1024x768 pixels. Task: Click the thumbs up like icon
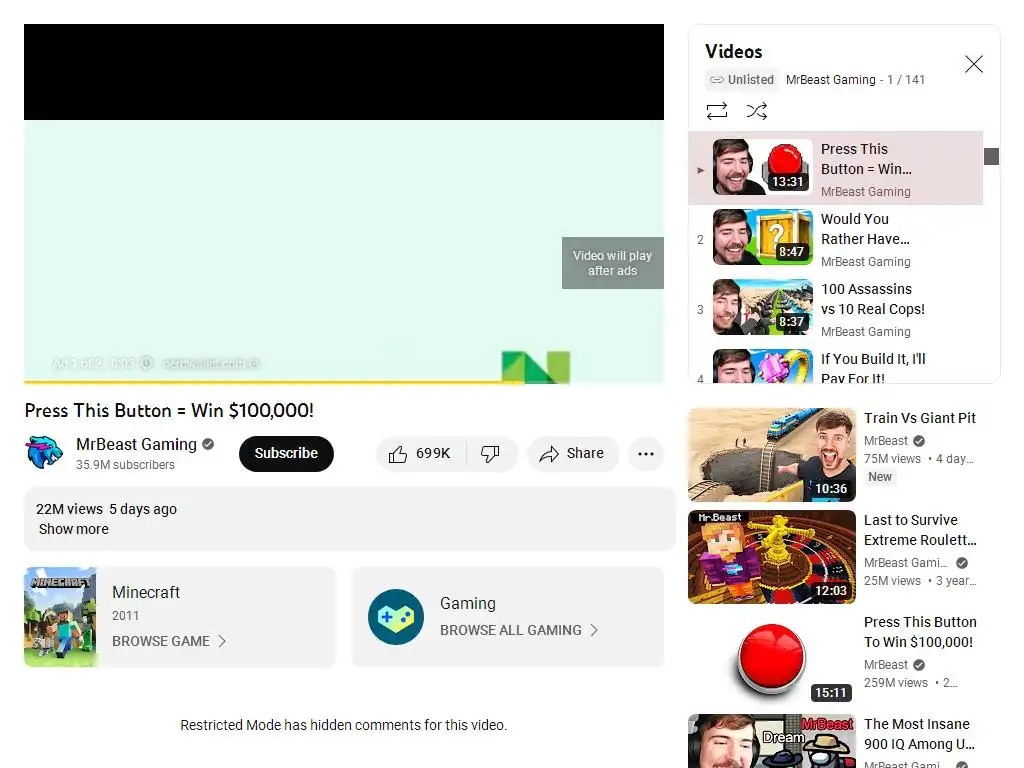pyautogui.click(x=398, y=454)
